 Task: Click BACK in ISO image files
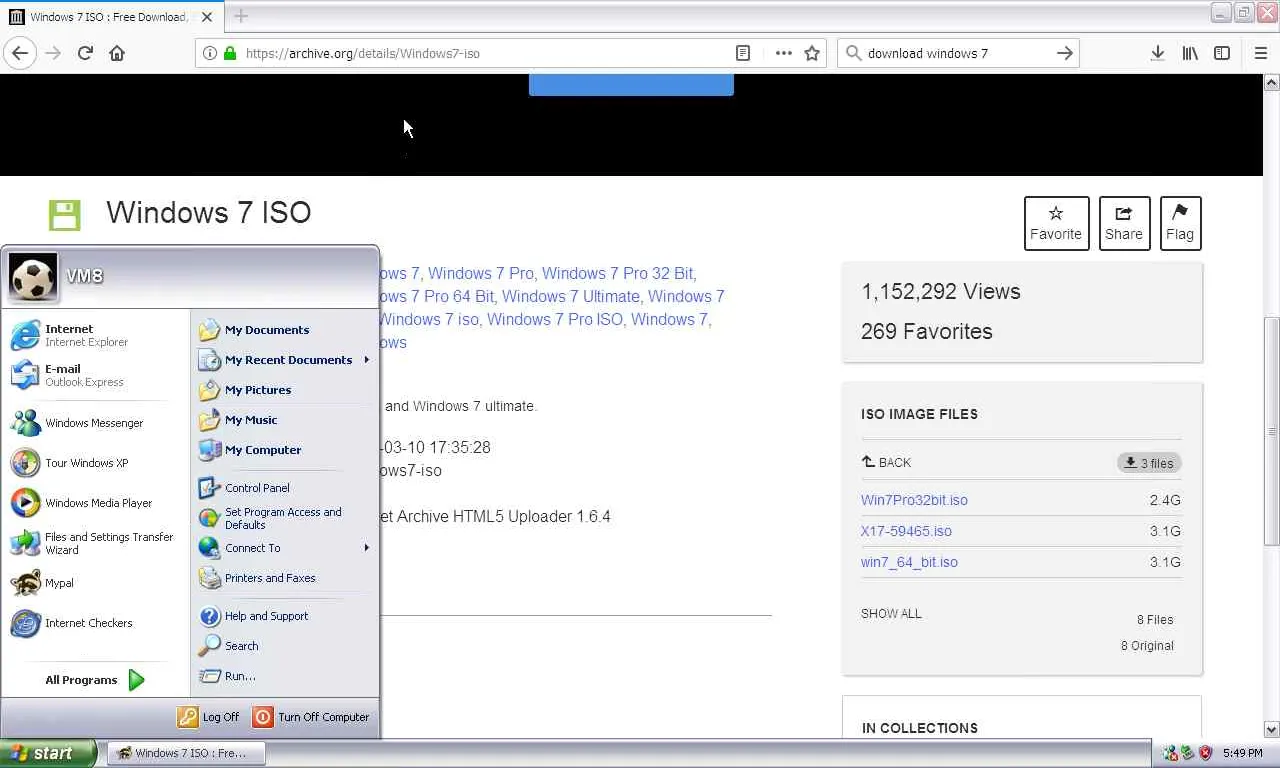pyautogui.click(x=886, y=463)
